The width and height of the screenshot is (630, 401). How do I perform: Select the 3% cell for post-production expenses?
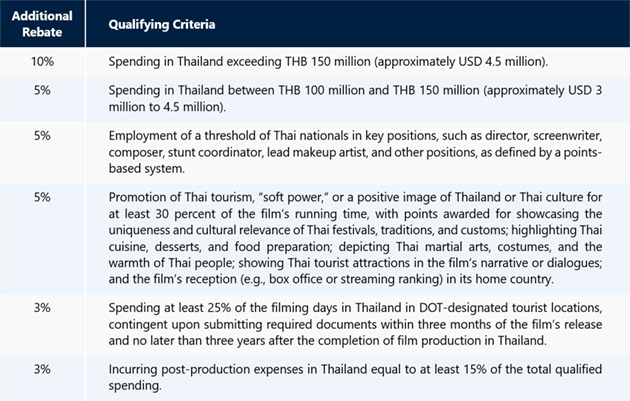pos(42,368)
